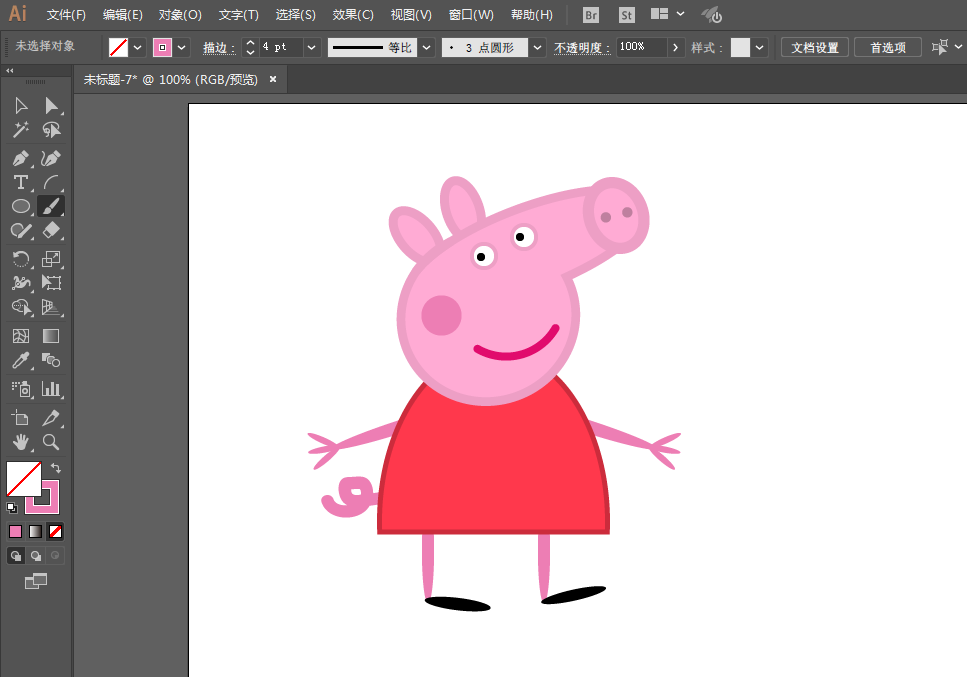967x677 pixels.
Task: Switch to Gradient fill mode
Action: click(36, 531)
